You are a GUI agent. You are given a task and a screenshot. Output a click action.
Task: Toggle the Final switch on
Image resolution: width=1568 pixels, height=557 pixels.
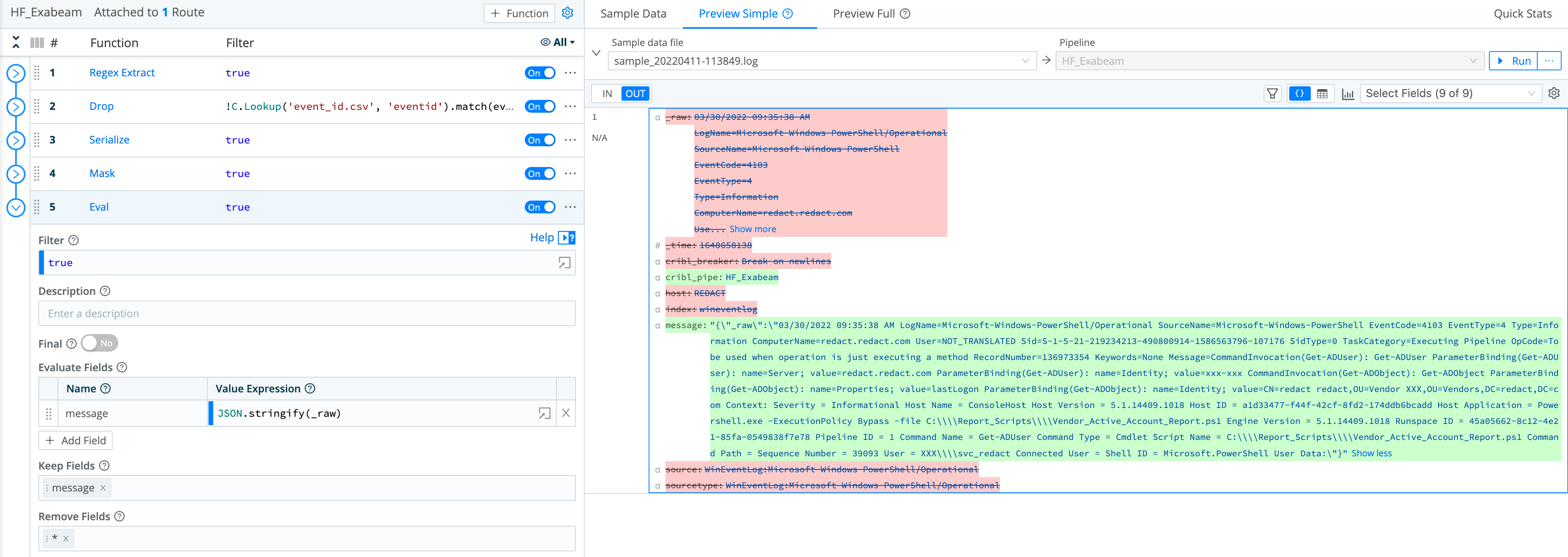(x=99, y=343)
